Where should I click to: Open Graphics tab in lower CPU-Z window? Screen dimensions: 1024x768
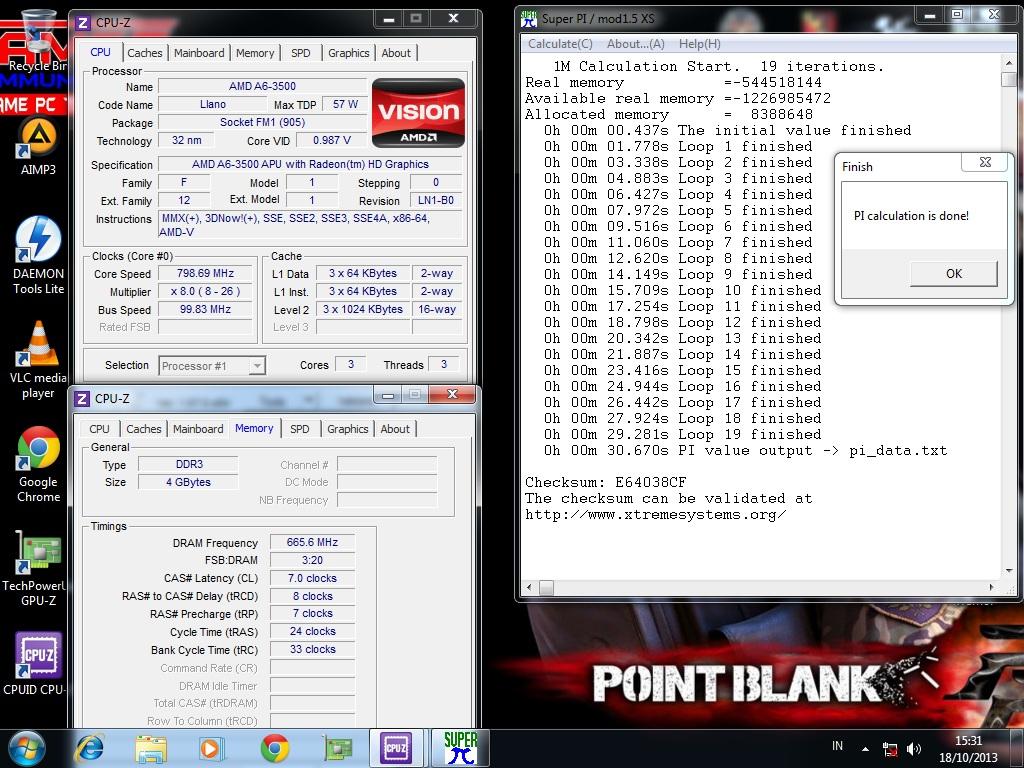tap(347, 429)
